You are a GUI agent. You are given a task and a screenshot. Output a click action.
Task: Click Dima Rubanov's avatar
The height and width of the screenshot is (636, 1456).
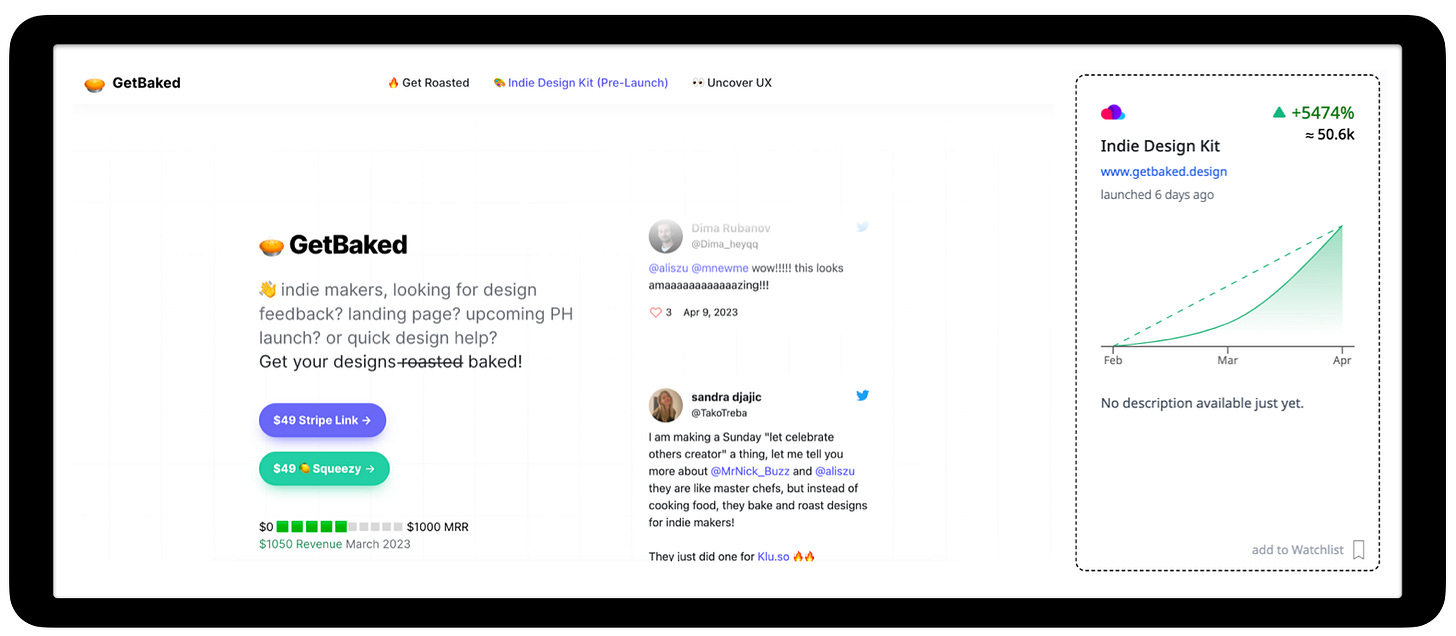click(x=666, y=237)
